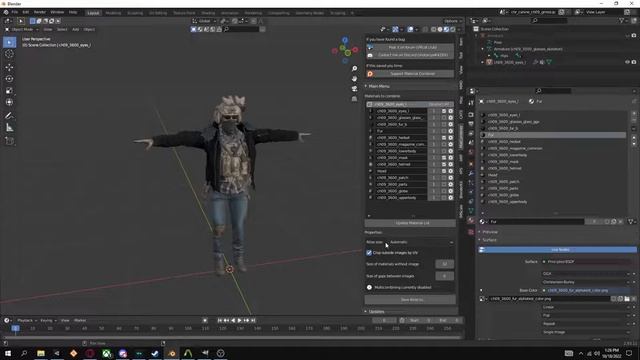
Task: Open the Render properties tab icon
Action: [x=471, y=114]
